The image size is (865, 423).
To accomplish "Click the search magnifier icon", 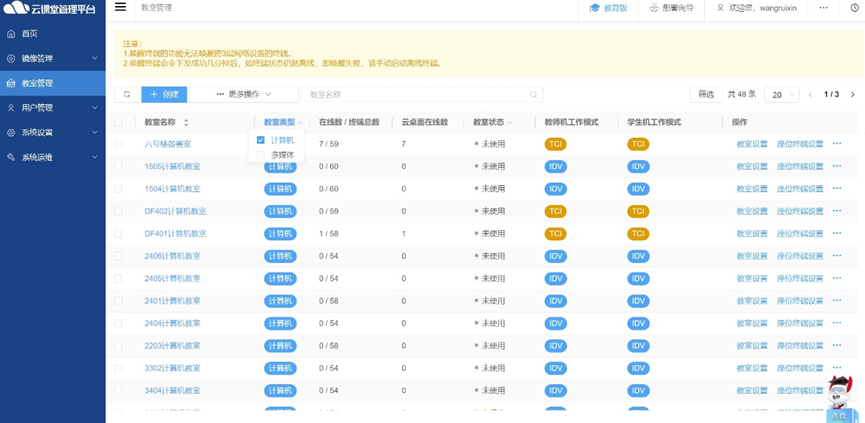I will click(x=534, y=95).
